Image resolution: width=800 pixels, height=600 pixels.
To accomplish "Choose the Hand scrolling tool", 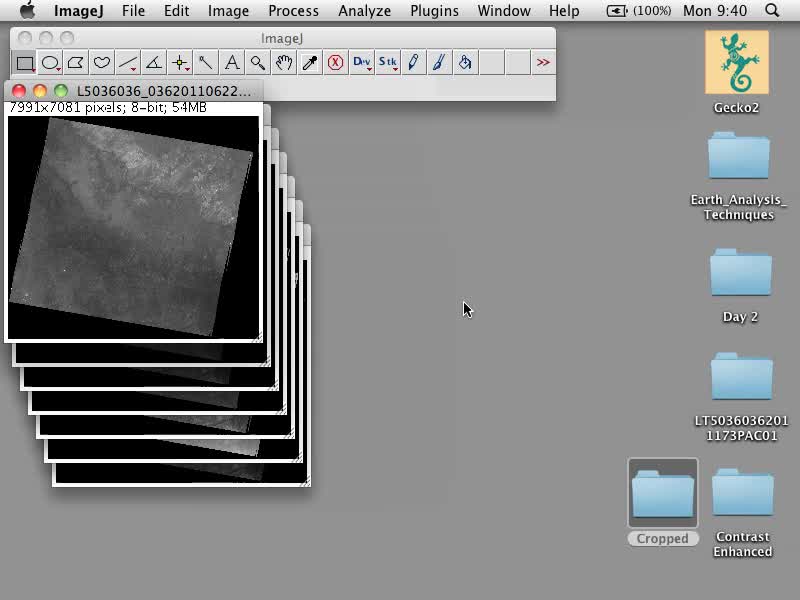I will pyautogui.click(x=284, y=63).
